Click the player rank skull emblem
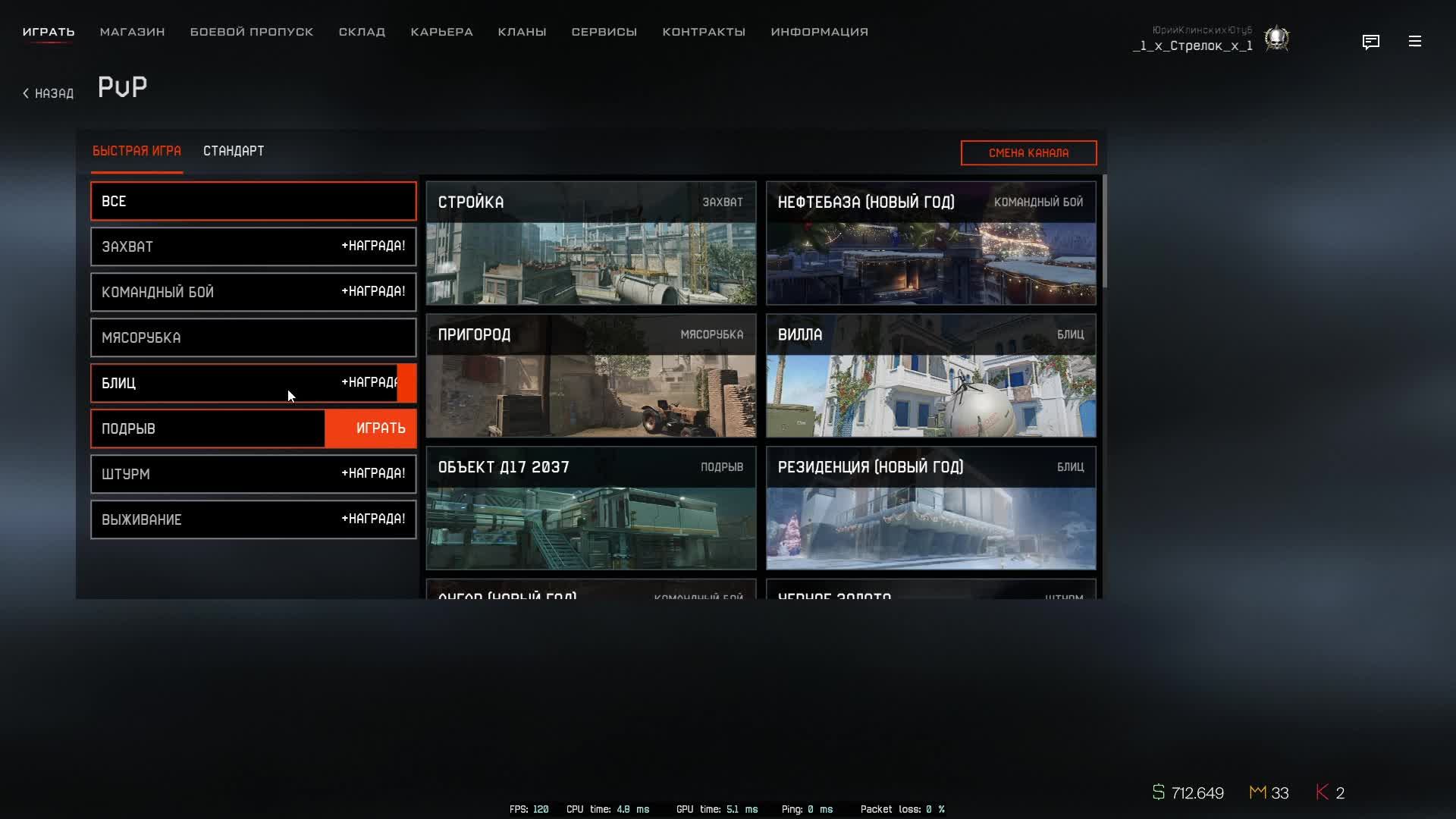Image resolution: width=1456 pixels, height=819 pixels. pos(1277,38)
